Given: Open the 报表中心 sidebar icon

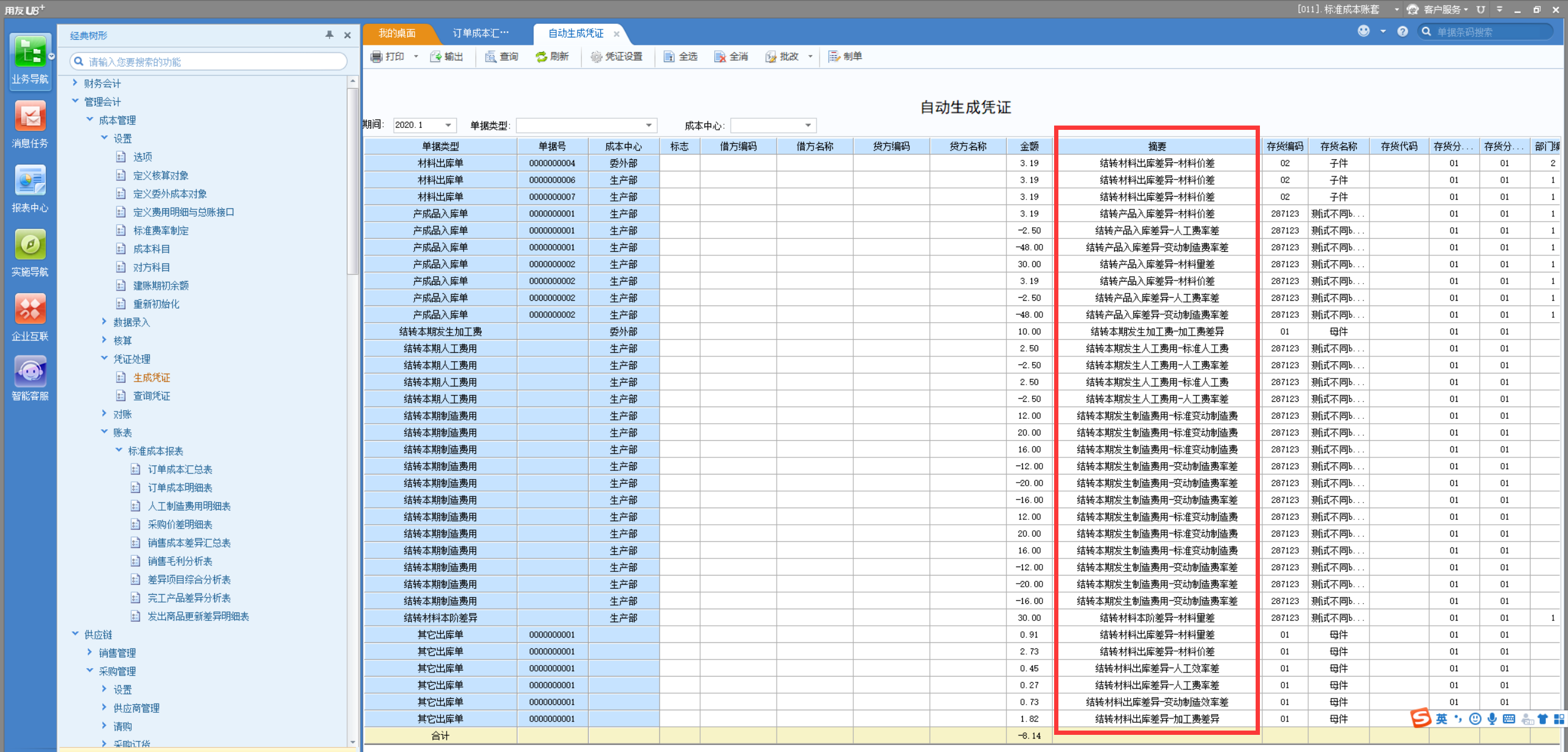Looking at the screenshot, I should tap(30, 189).
